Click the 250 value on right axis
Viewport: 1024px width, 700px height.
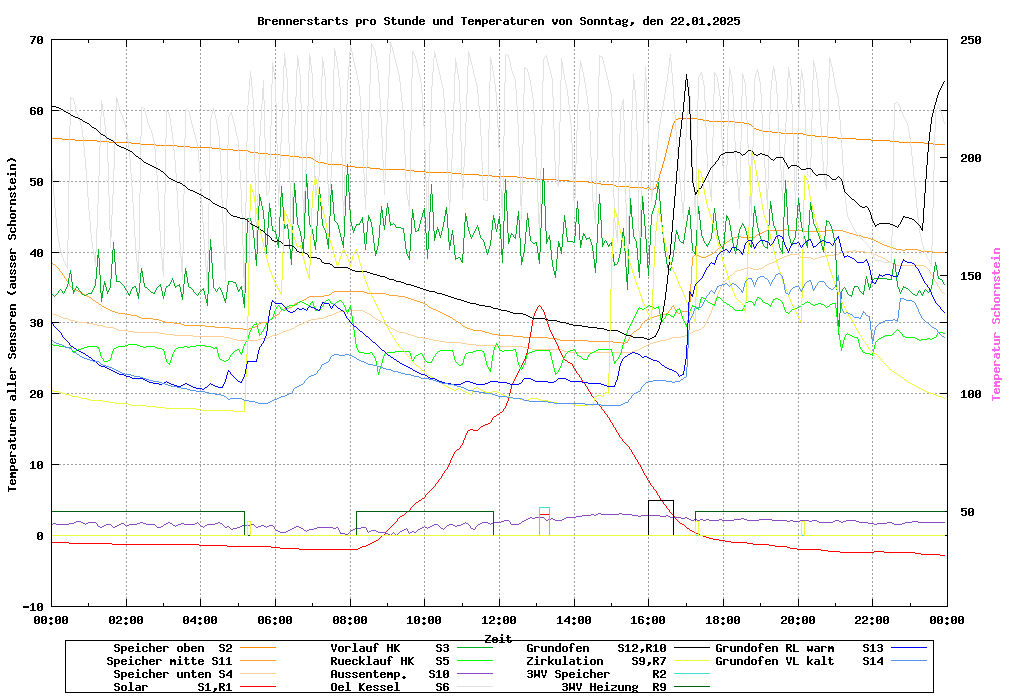[x=971, y=40]
